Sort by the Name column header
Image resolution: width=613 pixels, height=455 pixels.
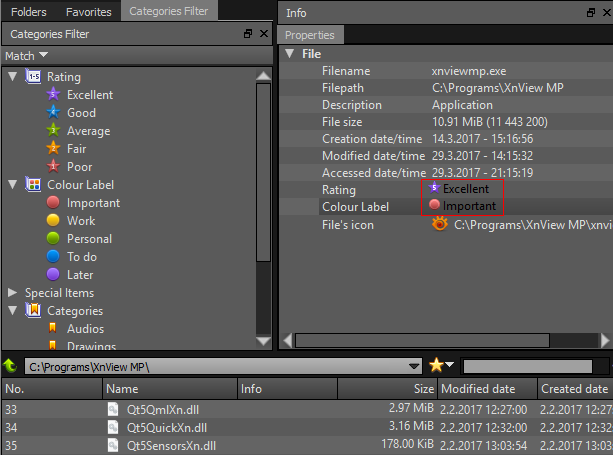(x=170, y=389)
